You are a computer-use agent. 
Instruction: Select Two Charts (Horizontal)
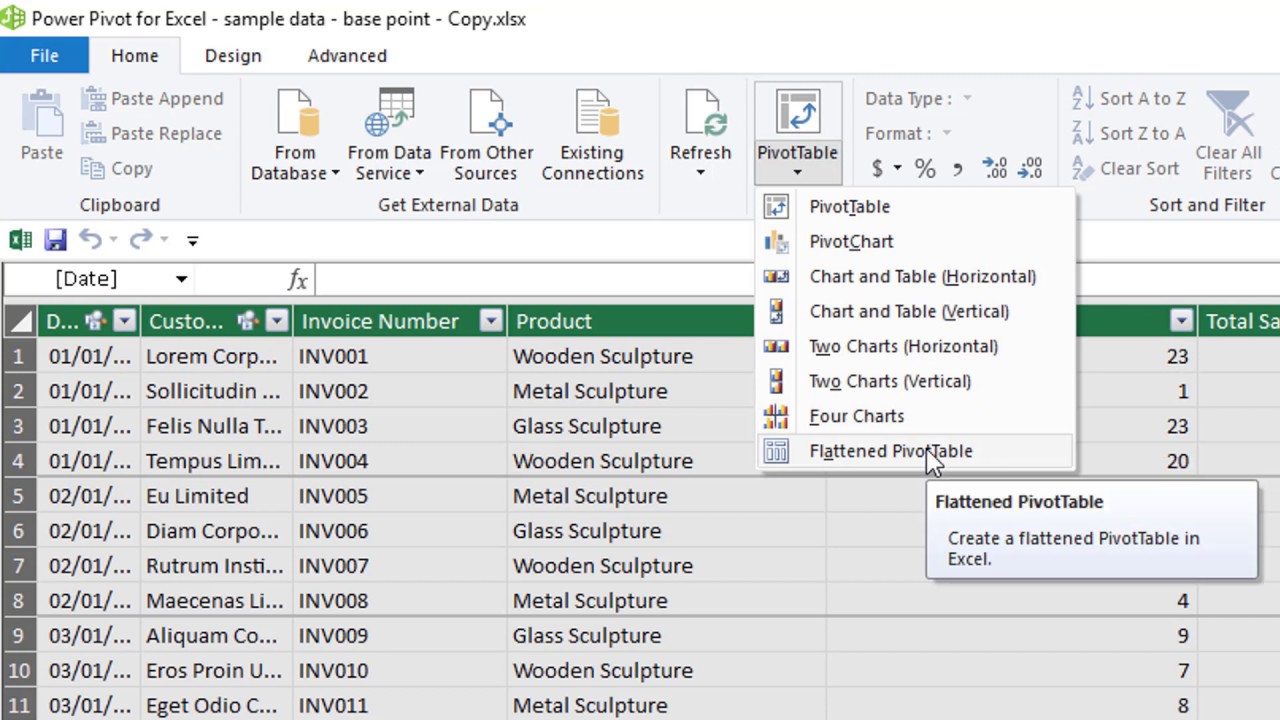[x=915, y=346]
